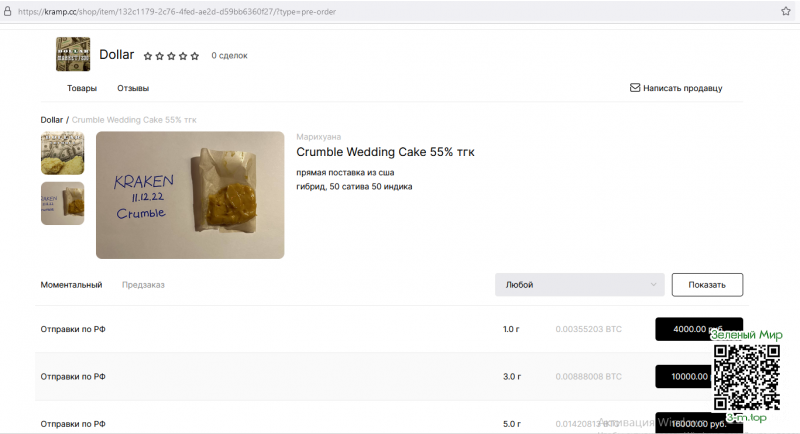
Task: Open the Товары tab
Action: [x=82, y=88]
